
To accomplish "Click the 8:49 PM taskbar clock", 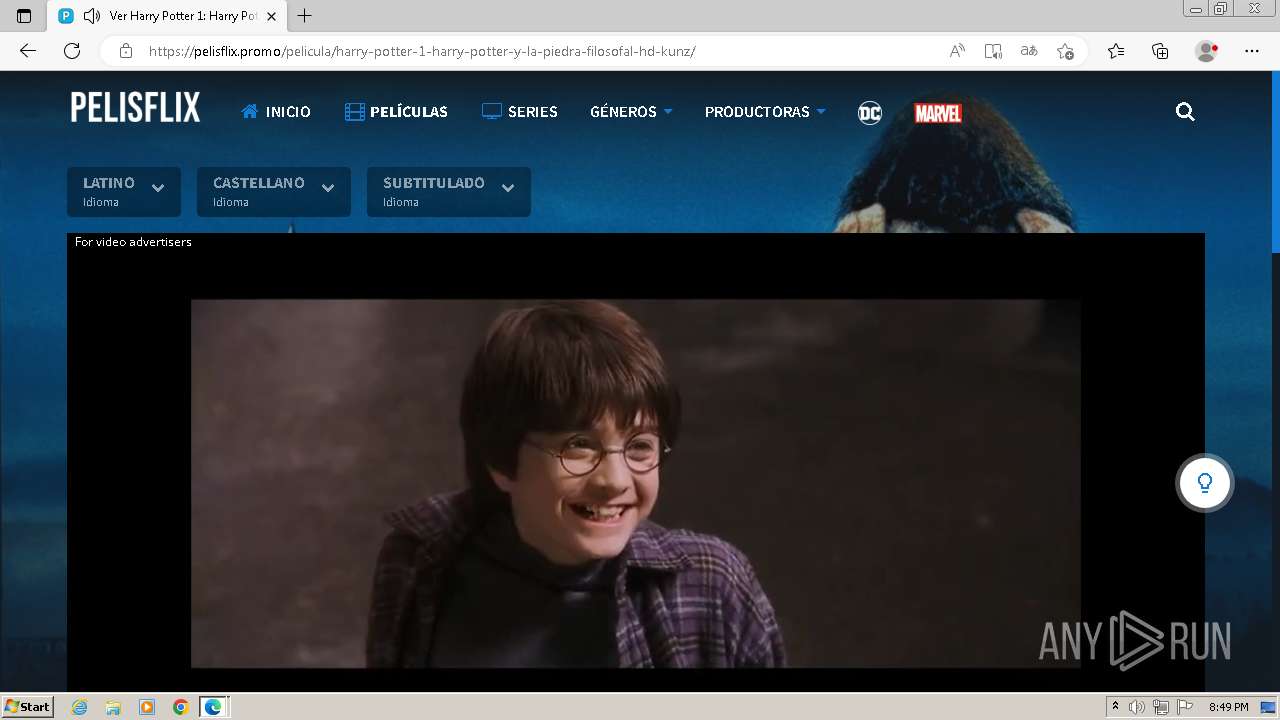I will click(x=1228, y=707).
